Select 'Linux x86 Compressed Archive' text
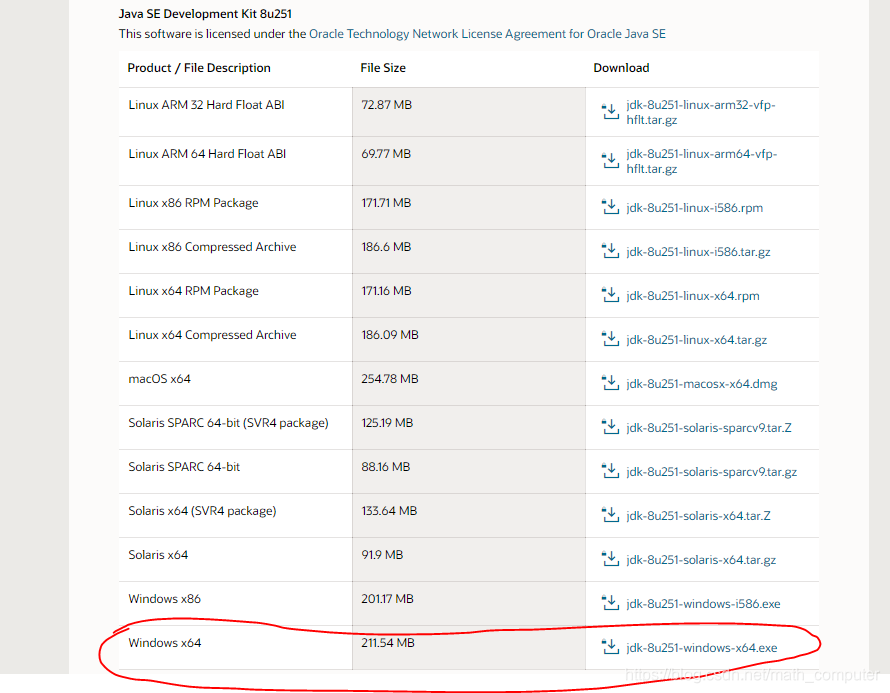 coord(212,247)
